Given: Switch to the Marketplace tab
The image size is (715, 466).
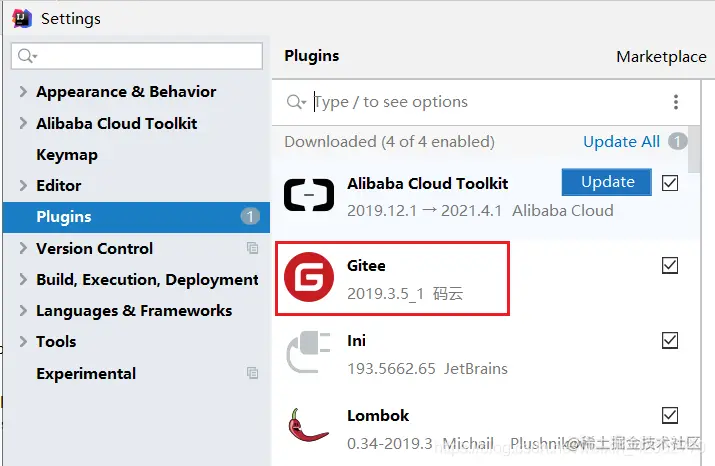Looking at the screenshot, I should [661, 57].
